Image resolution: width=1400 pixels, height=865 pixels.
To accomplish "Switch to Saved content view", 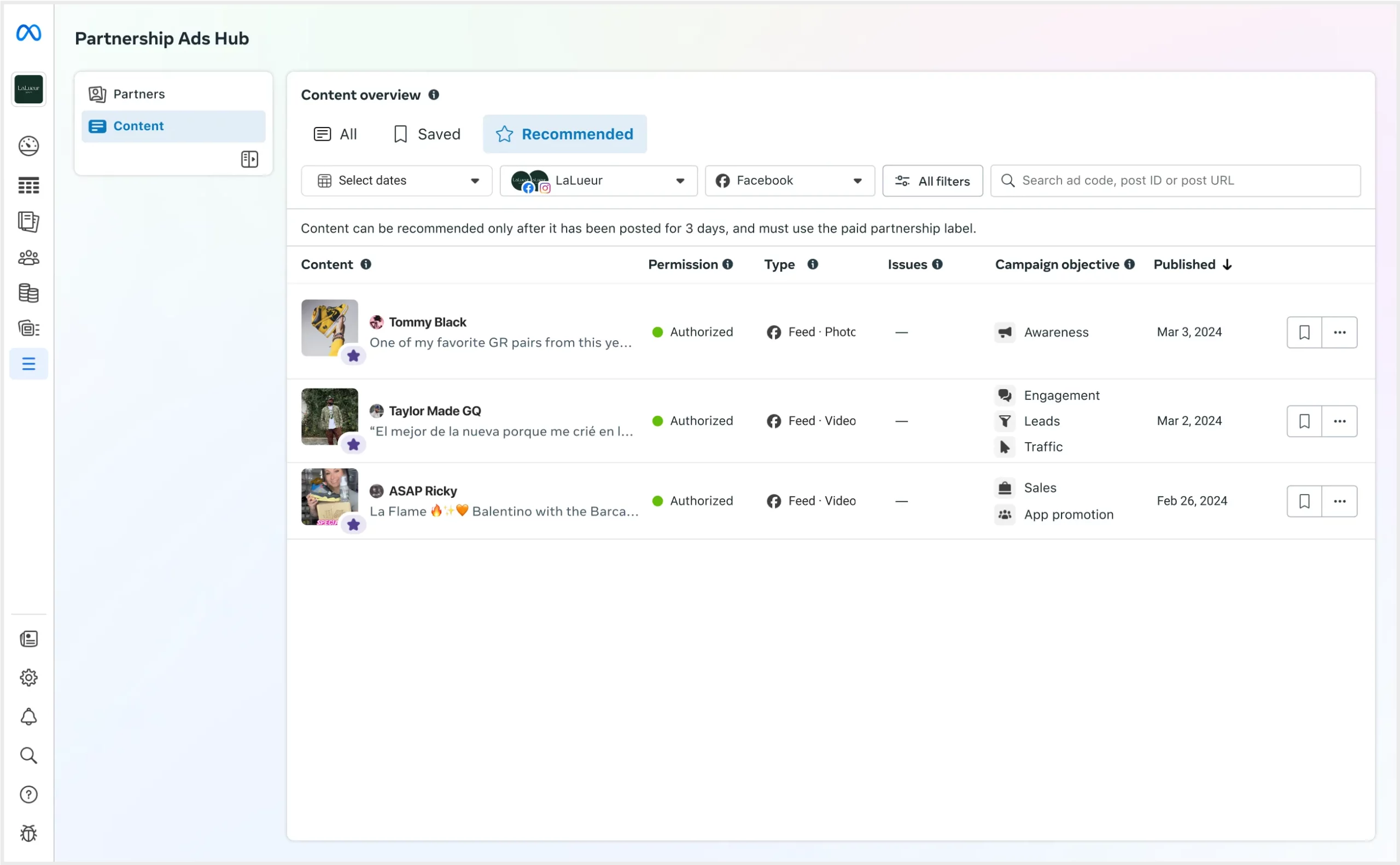I will (427, 133).
